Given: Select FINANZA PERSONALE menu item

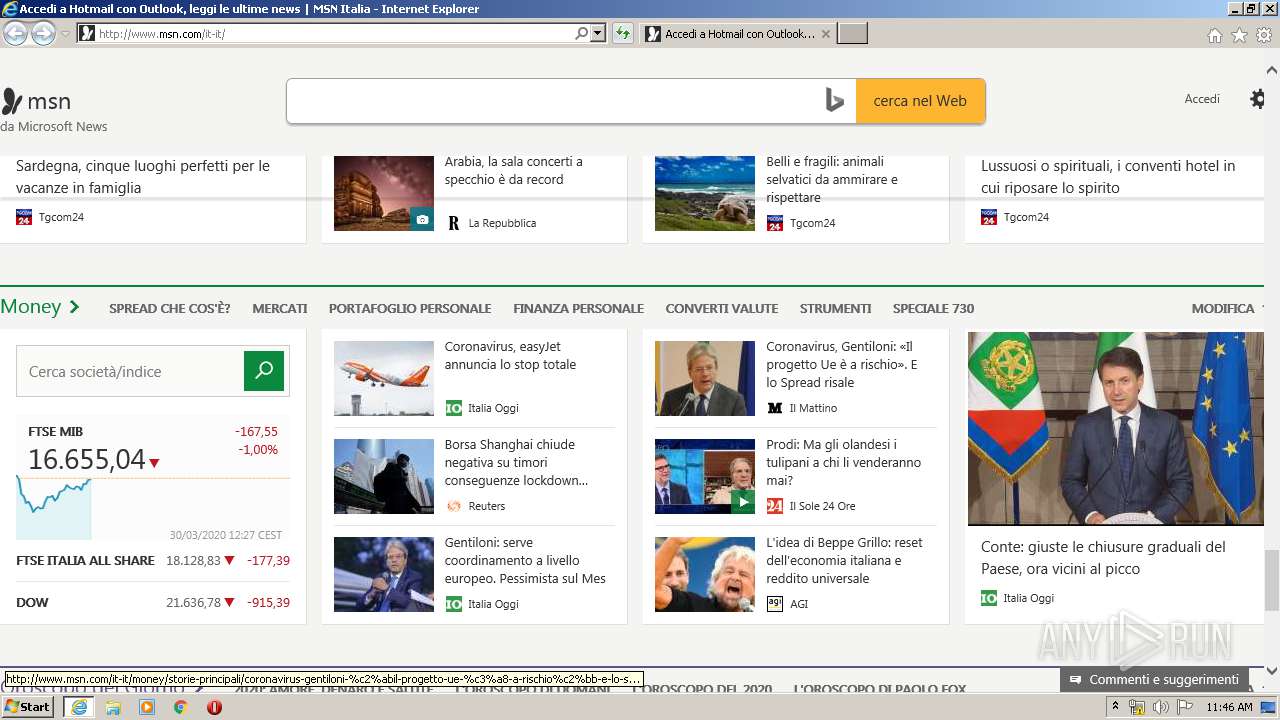Looking at the screenshot, I should [578, 308].
